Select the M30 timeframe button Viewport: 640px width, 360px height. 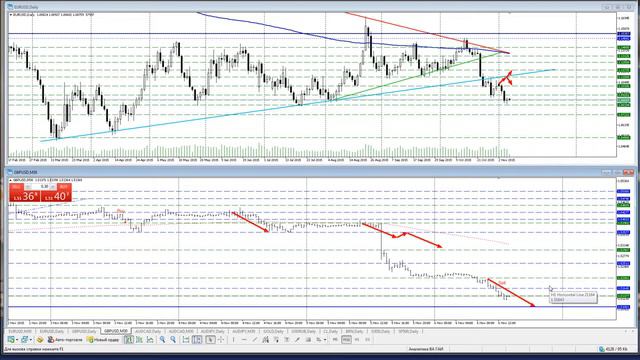[x=347, y=340]
